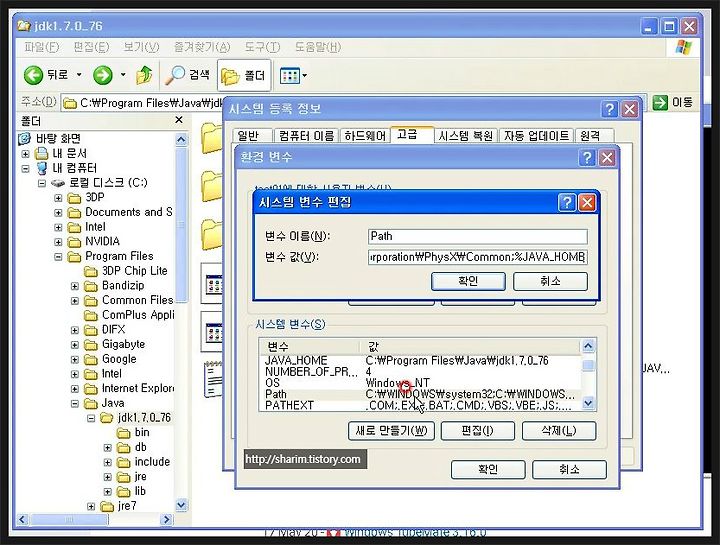This screenshot has height=545, width=720.
Task: Click the 변수 column header in system variables
Action: click(310, 346)
